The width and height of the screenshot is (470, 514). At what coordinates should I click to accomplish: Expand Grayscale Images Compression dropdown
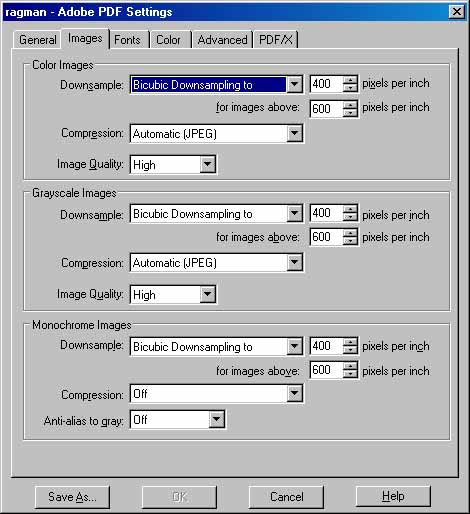pos(294,262)
